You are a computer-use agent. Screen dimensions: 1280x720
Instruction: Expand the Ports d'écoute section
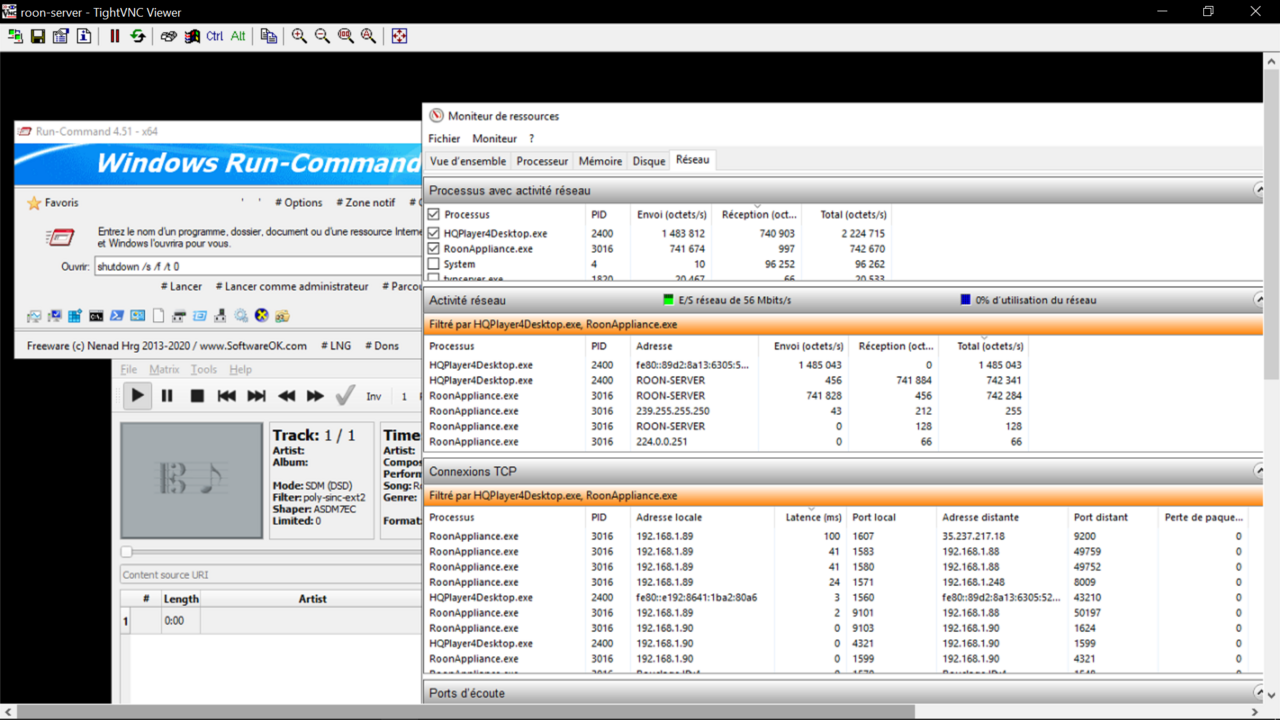coord(1259,693)
